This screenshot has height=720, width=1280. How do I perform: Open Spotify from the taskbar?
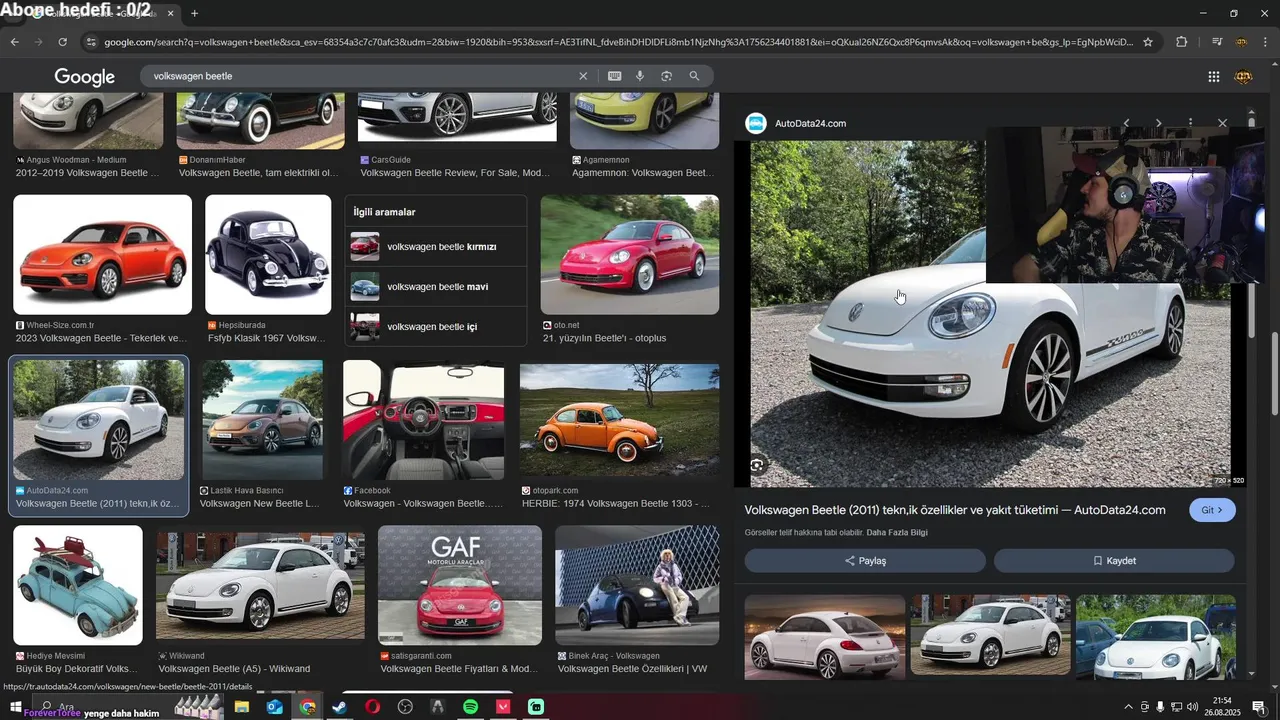pyautogui.click(x=470, y=707)
